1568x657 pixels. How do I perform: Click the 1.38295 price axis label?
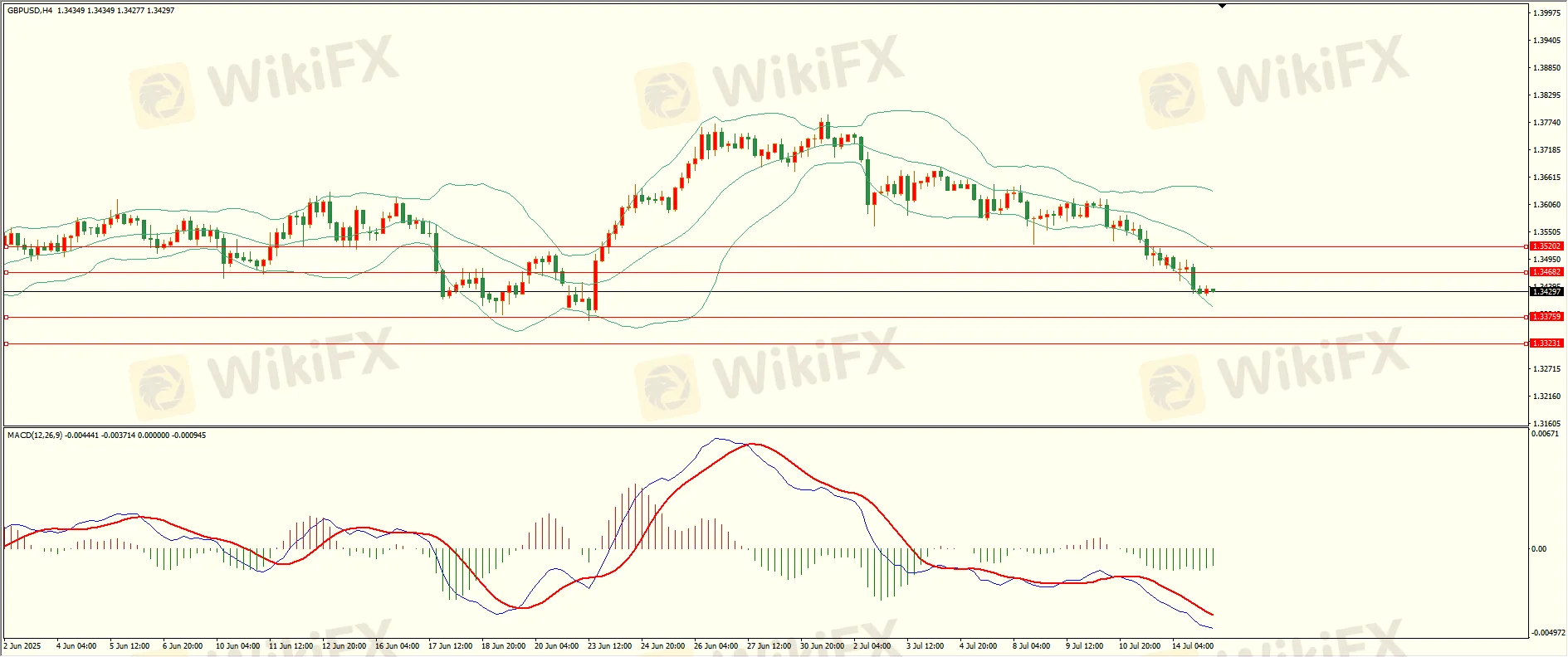(1546, 95)
